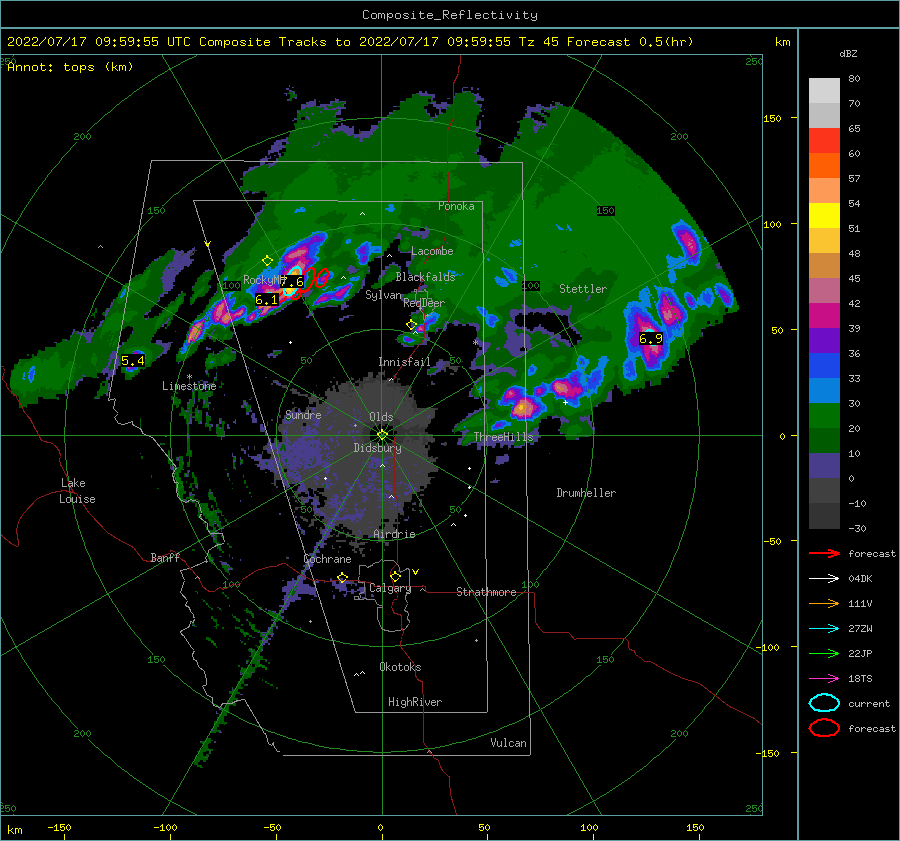Select the Limestone label
The height and width of the screenshot is (841, 900).
click(189, 386)
